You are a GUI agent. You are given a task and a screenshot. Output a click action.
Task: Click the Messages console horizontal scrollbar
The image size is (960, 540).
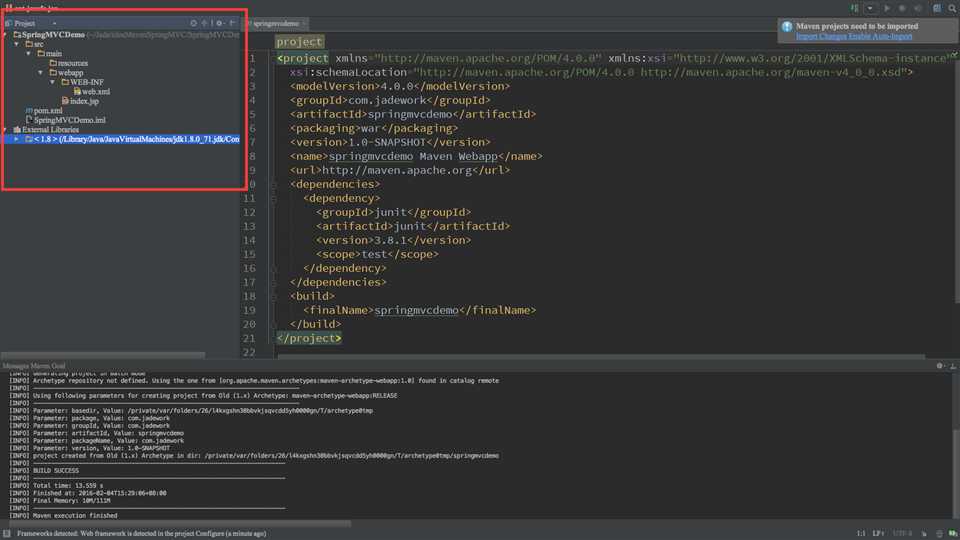click(180, 524)
